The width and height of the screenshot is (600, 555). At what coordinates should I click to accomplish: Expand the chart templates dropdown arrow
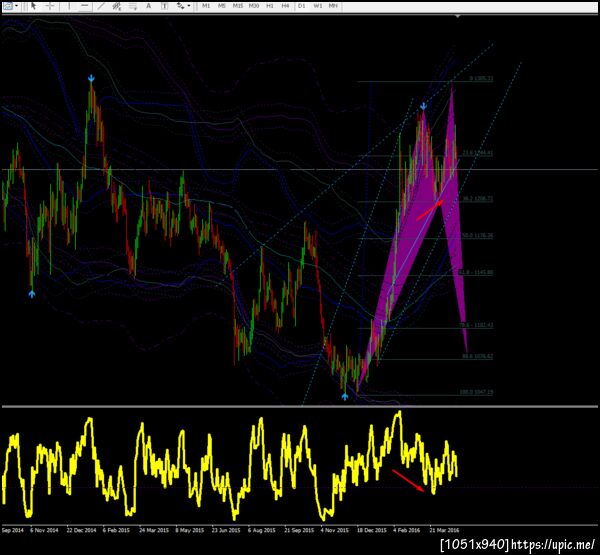[x=16, y=6]
